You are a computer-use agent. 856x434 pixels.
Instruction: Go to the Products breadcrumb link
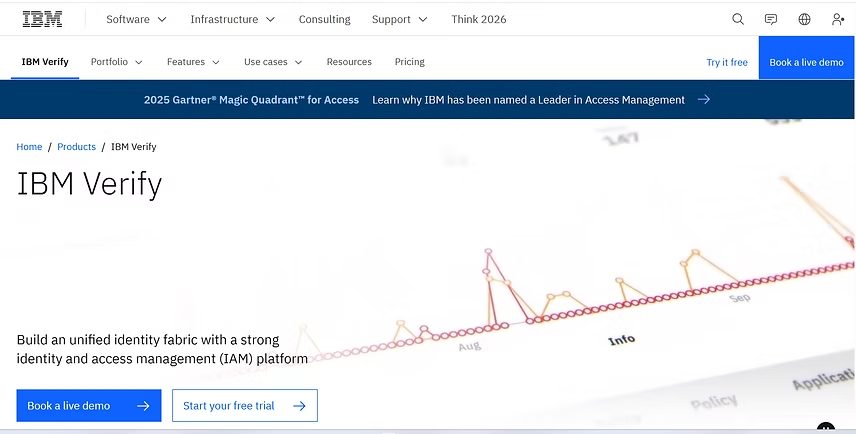[76, 147]
